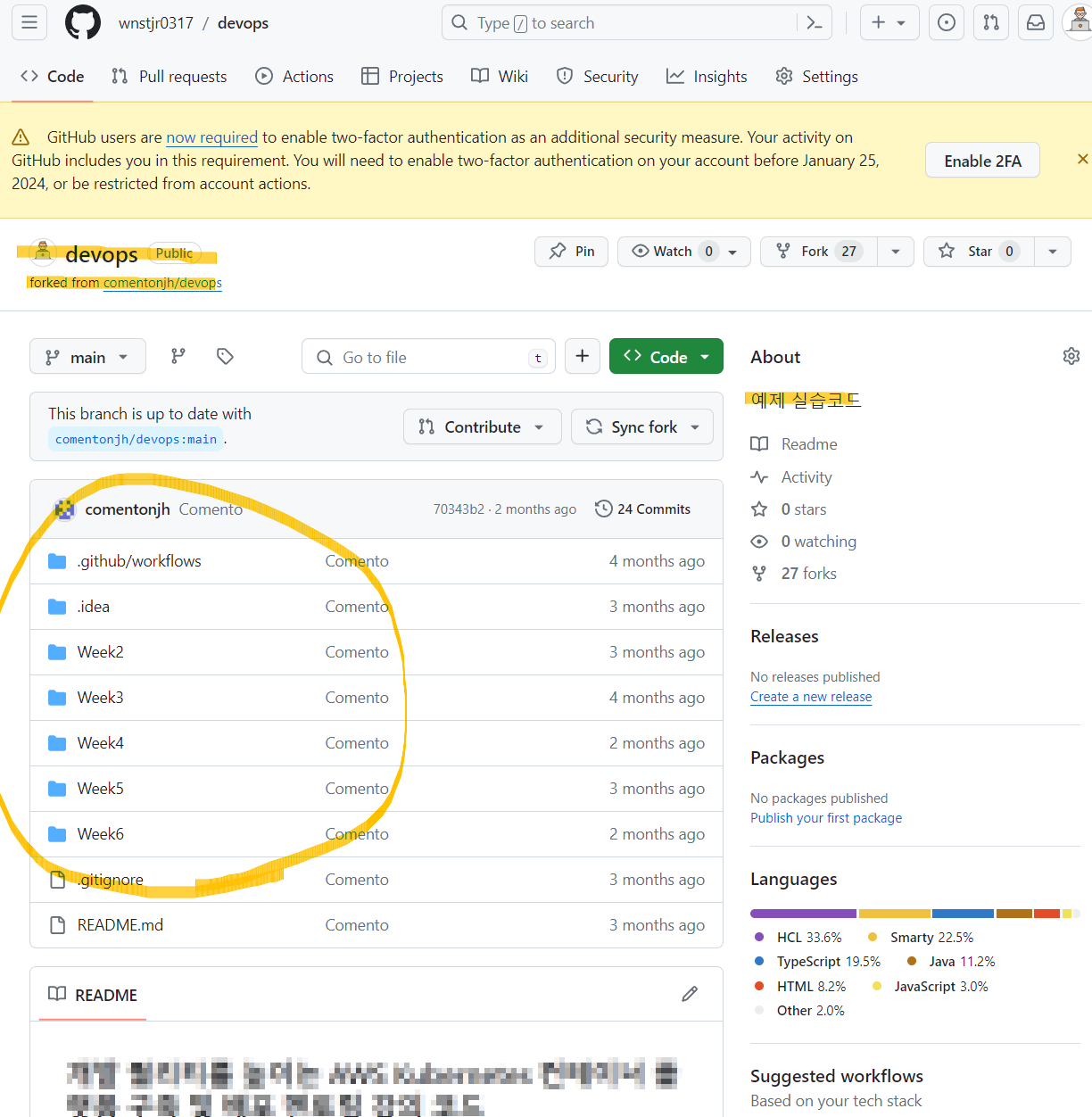Viewport: 1092px width, 1117px height.
Task: Open the Readme link in About
Action: click(794, 444)
